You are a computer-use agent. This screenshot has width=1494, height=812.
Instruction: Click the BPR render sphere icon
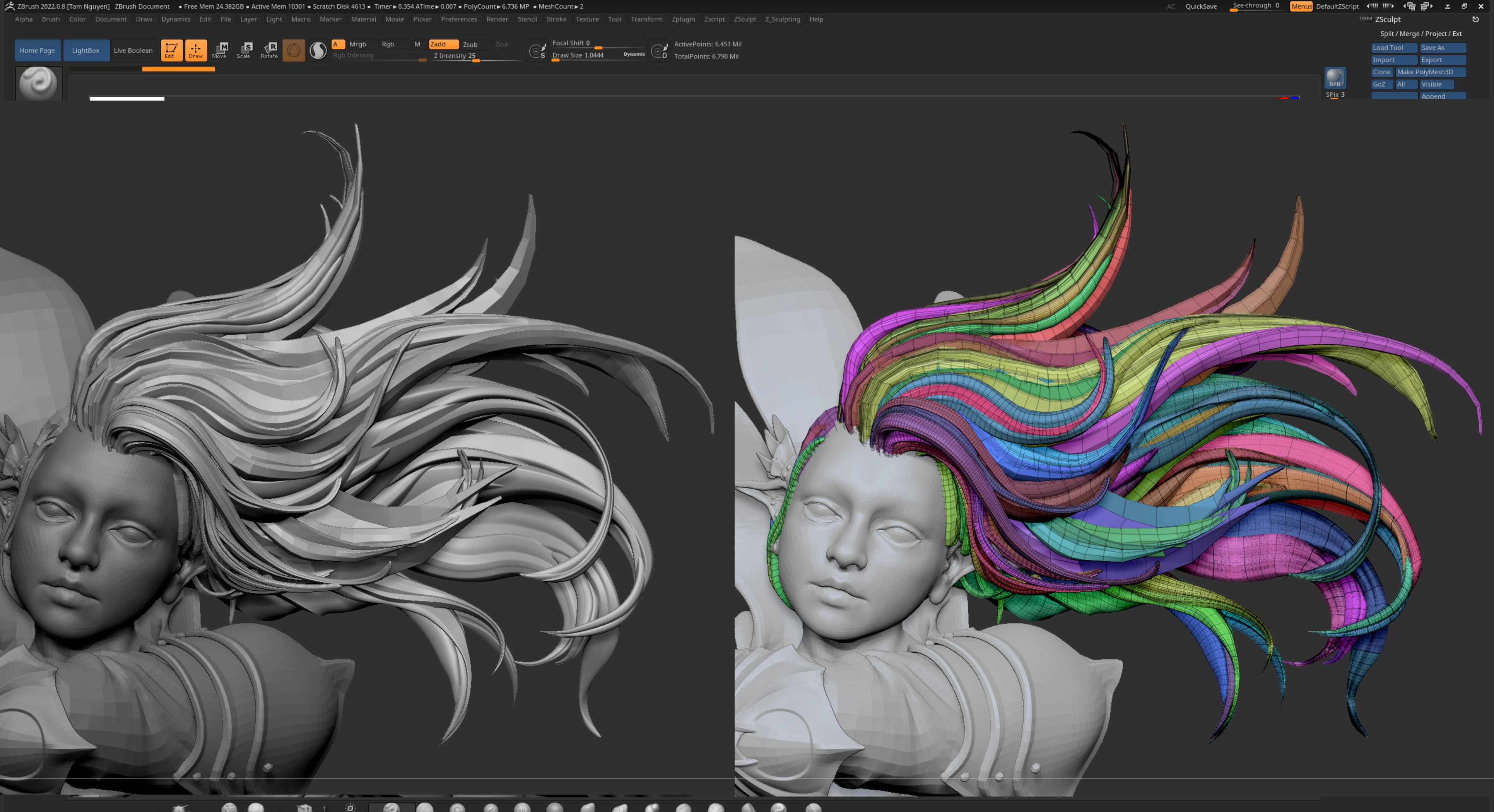pyautogui.click(x=1335, y=77)
